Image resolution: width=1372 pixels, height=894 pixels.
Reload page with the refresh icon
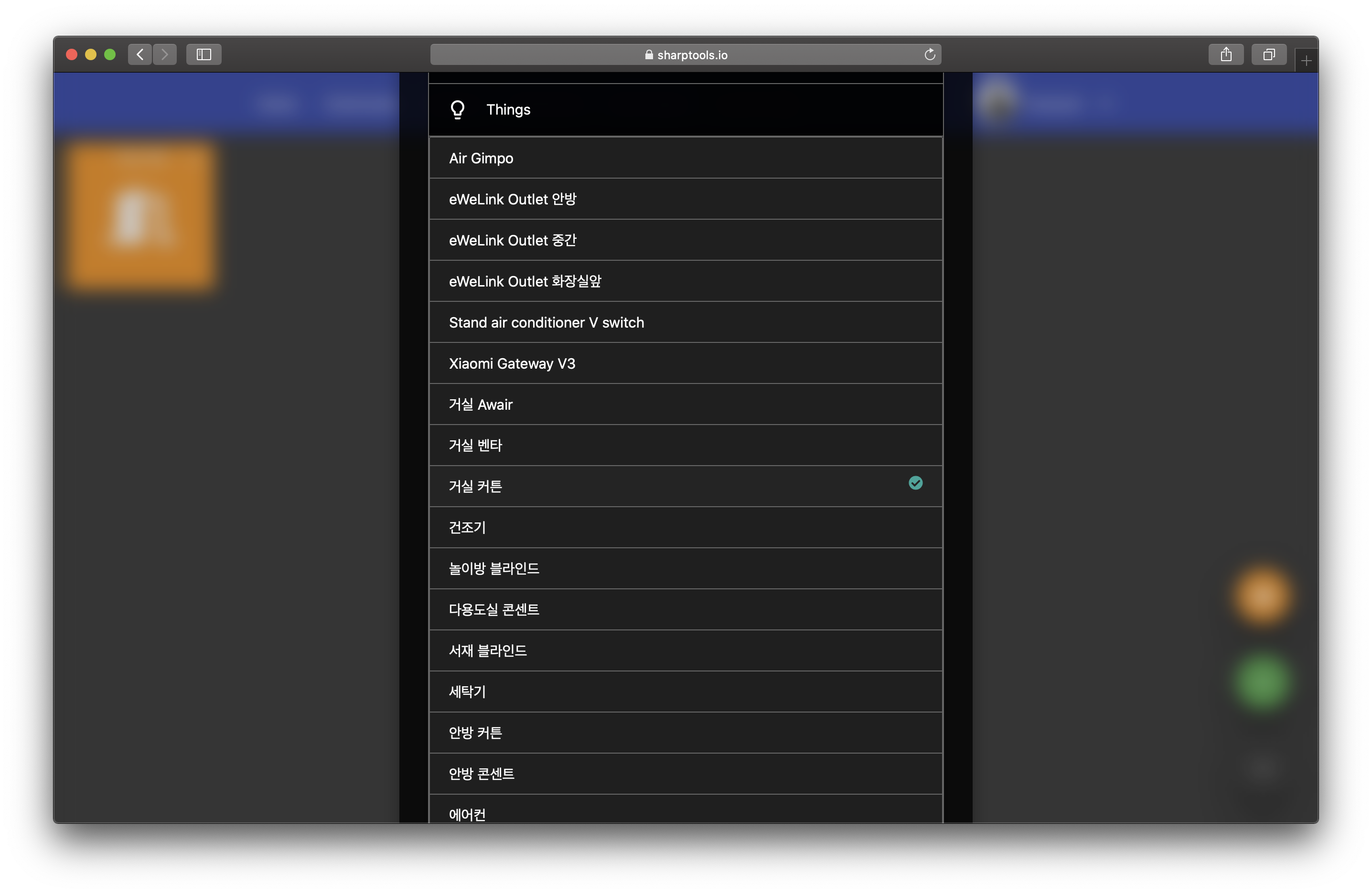pos(929,54)
